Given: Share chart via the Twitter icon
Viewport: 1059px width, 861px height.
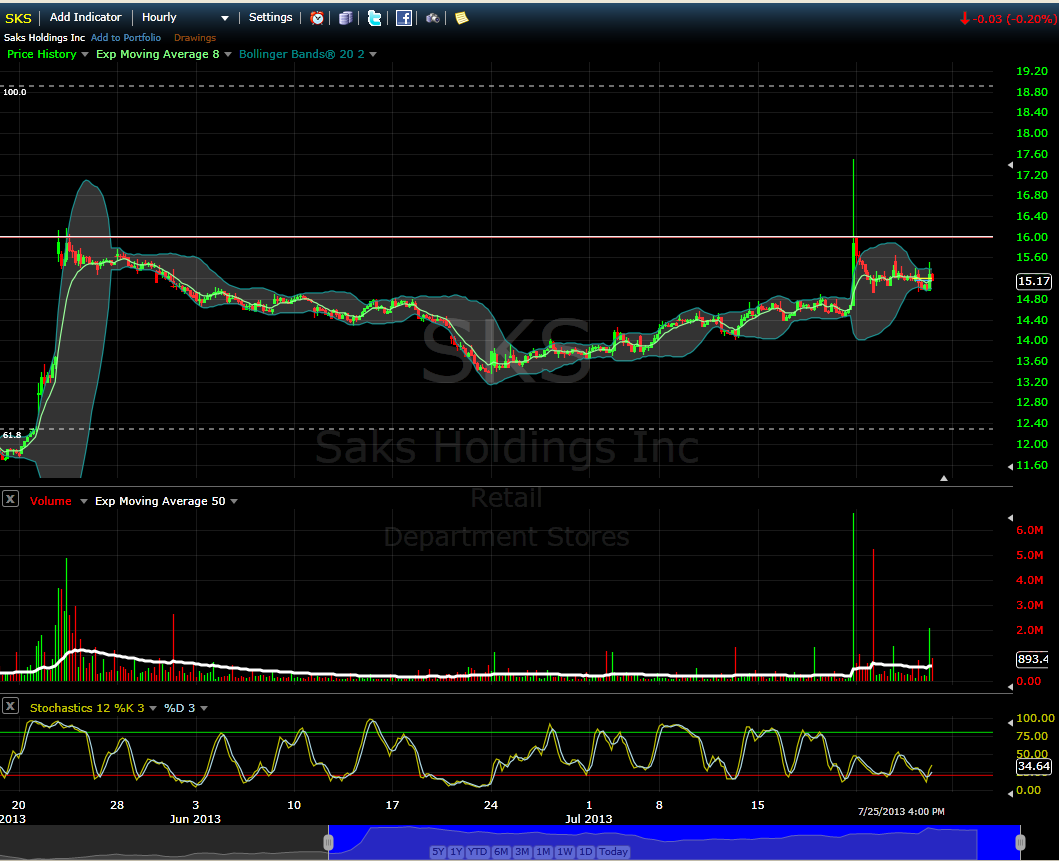Looking at the screenshot, I should 374,18.
